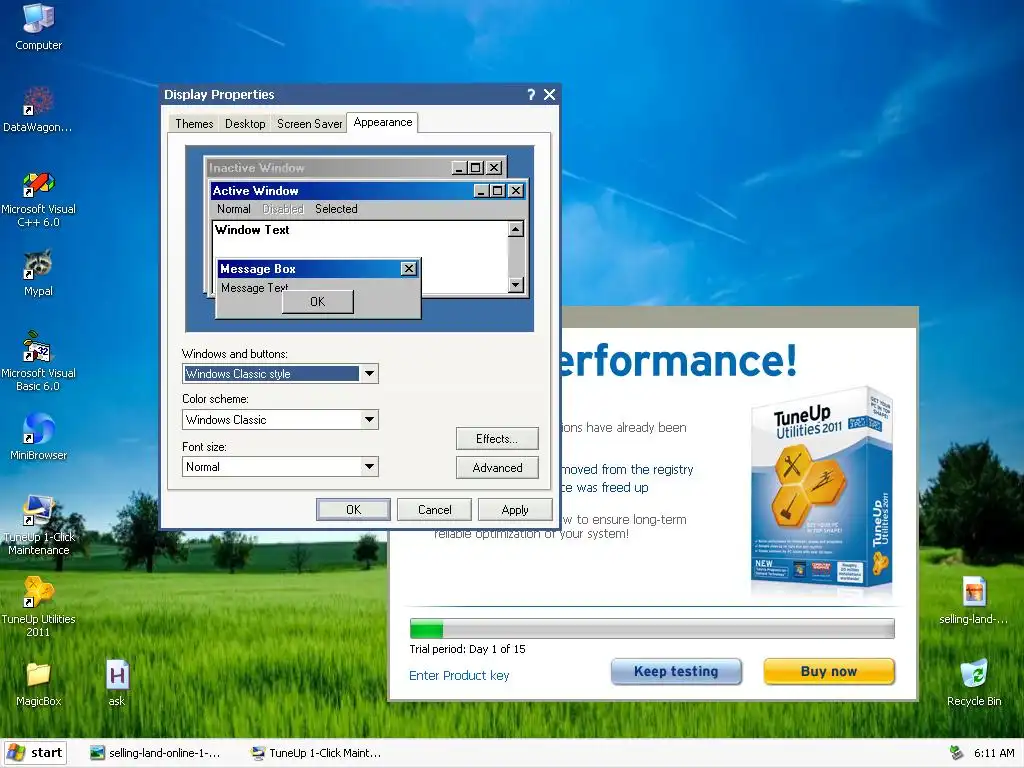Viewport: 1024px width, 768px height.
Task: Click the 6:11 AM taskbar clock
Action: [x=994, y=753]
